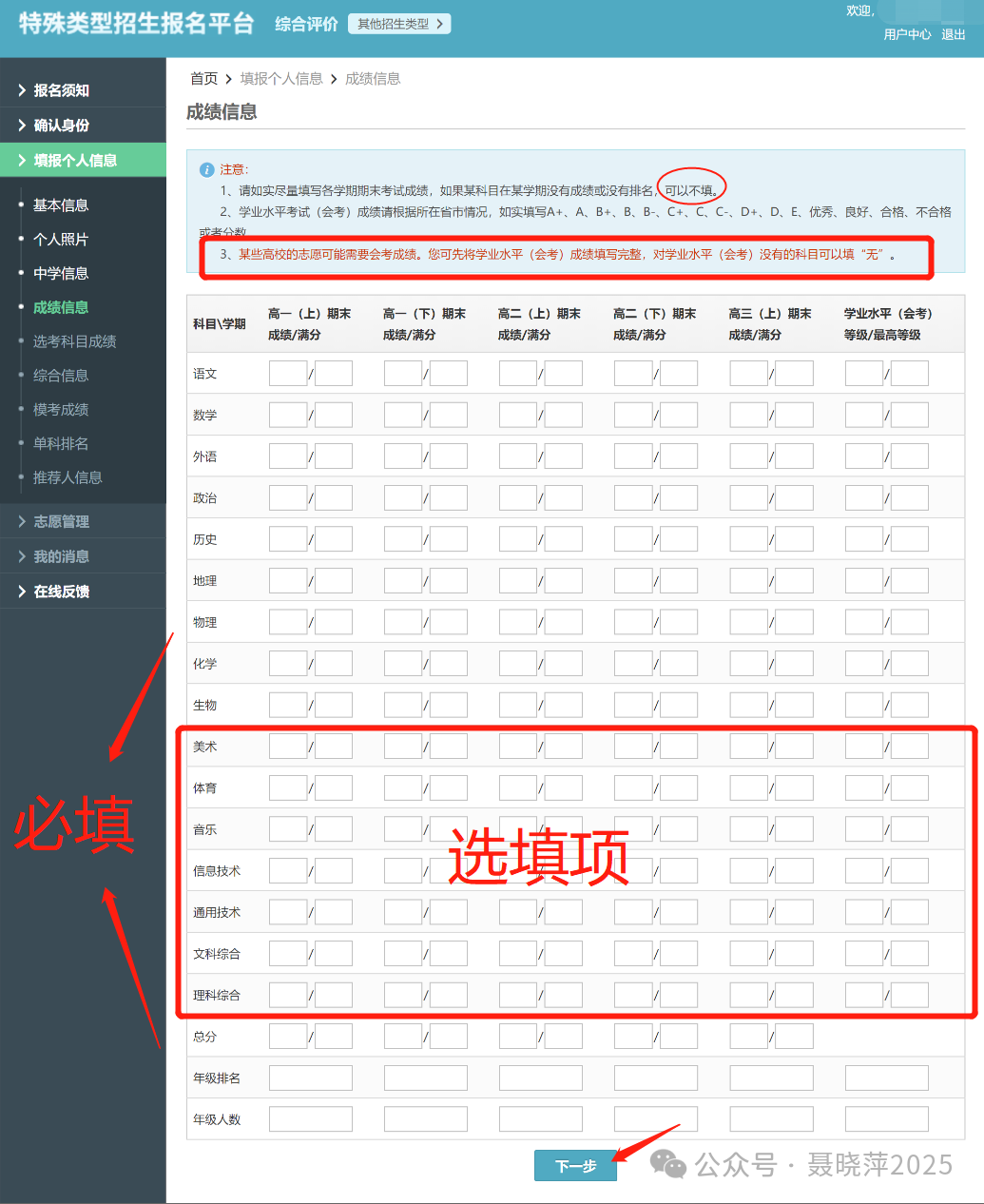Open 模考成绩 in the sidebar
This screenshot has width=984, height=1204.
click(x=61, y=410)
